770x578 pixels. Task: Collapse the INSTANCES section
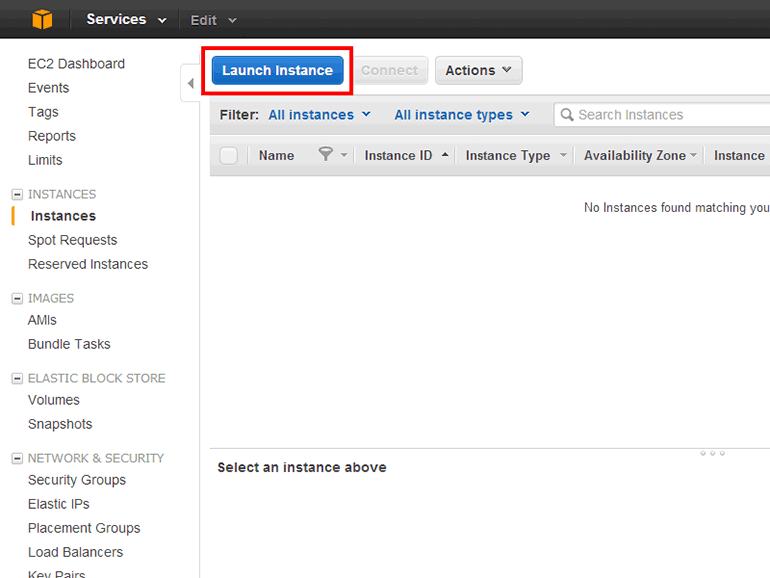pos(17,194)
